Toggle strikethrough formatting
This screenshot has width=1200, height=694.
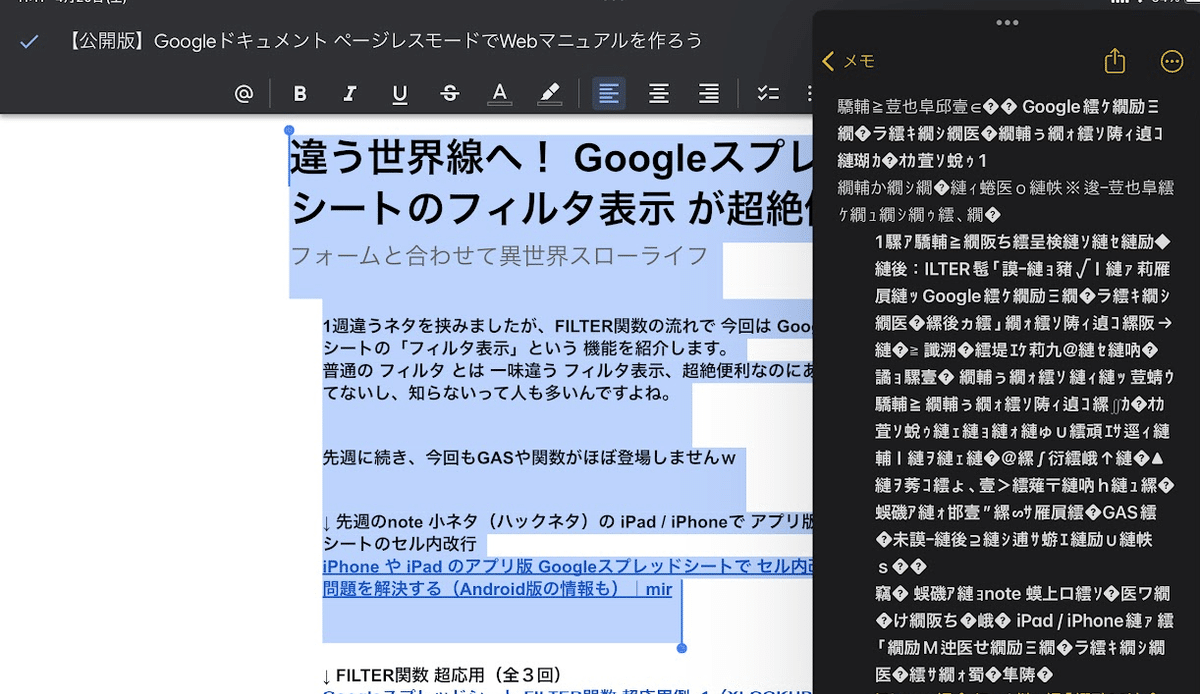pos(450,93)
